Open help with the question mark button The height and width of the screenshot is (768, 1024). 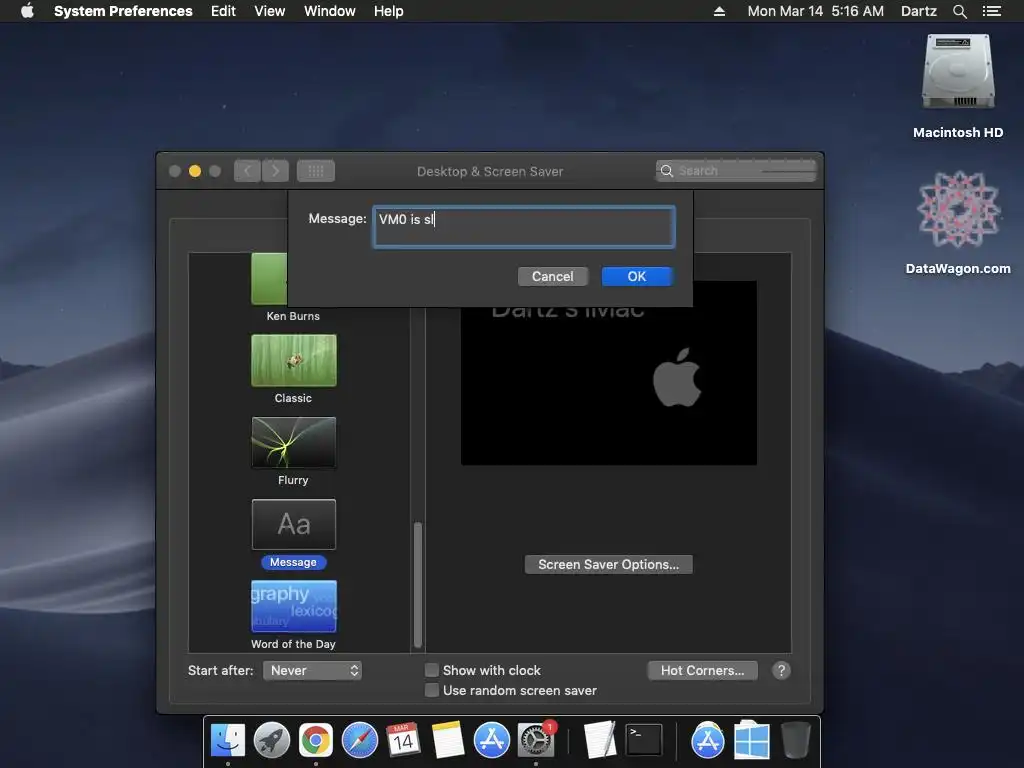pyautogui.click(x=781, y=671)
